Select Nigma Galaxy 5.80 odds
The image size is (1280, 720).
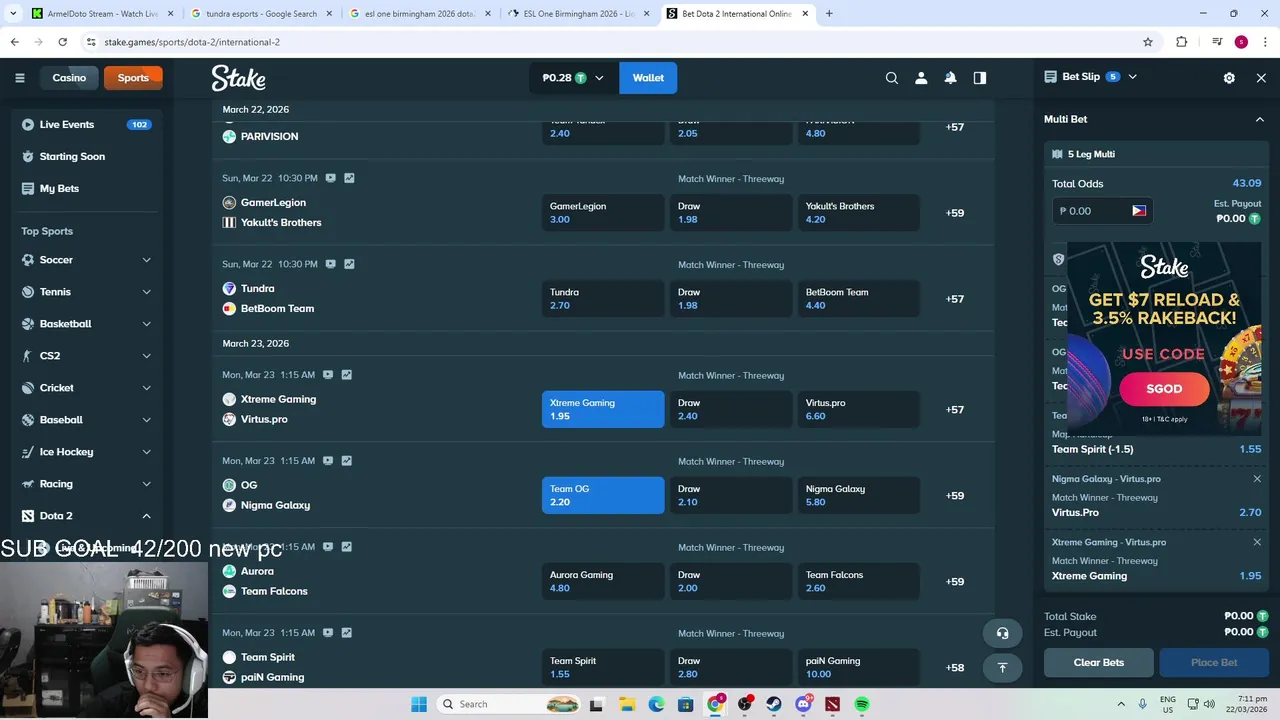click(x=859, y=495)
